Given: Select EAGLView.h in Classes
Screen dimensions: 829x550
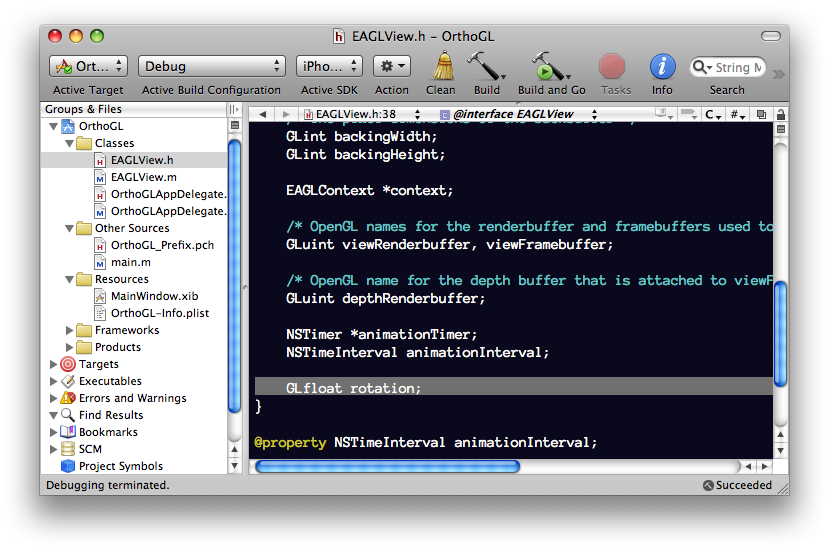Looking at the screenshot, I should pyautogui.click(x=134, y=160).
